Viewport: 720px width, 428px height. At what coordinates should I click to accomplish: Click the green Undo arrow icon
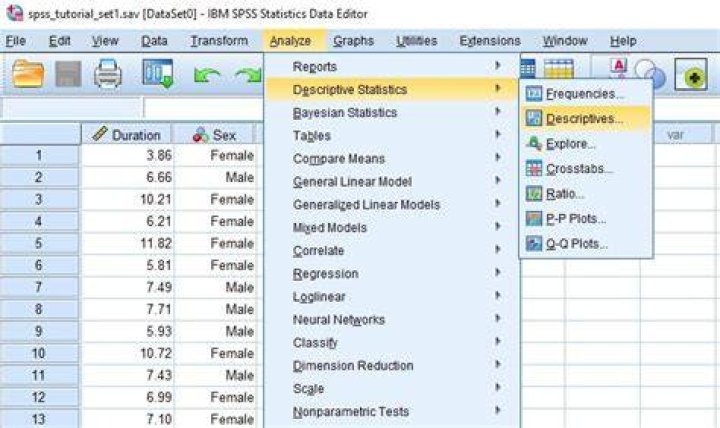[207, 74]
